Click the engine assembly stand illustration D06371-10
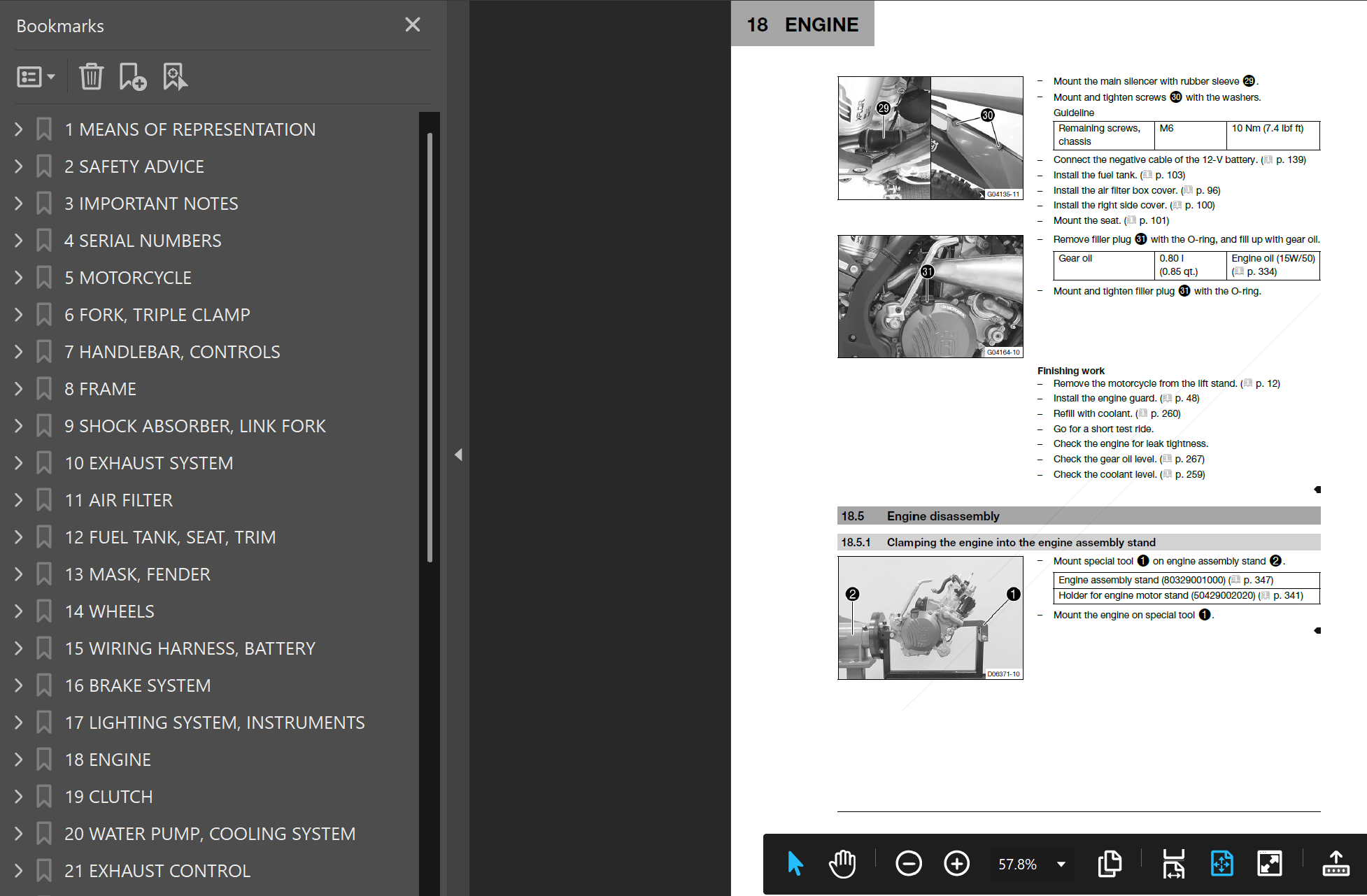The height and width of the screenshot is (896, 1367). tap(930, 618)
